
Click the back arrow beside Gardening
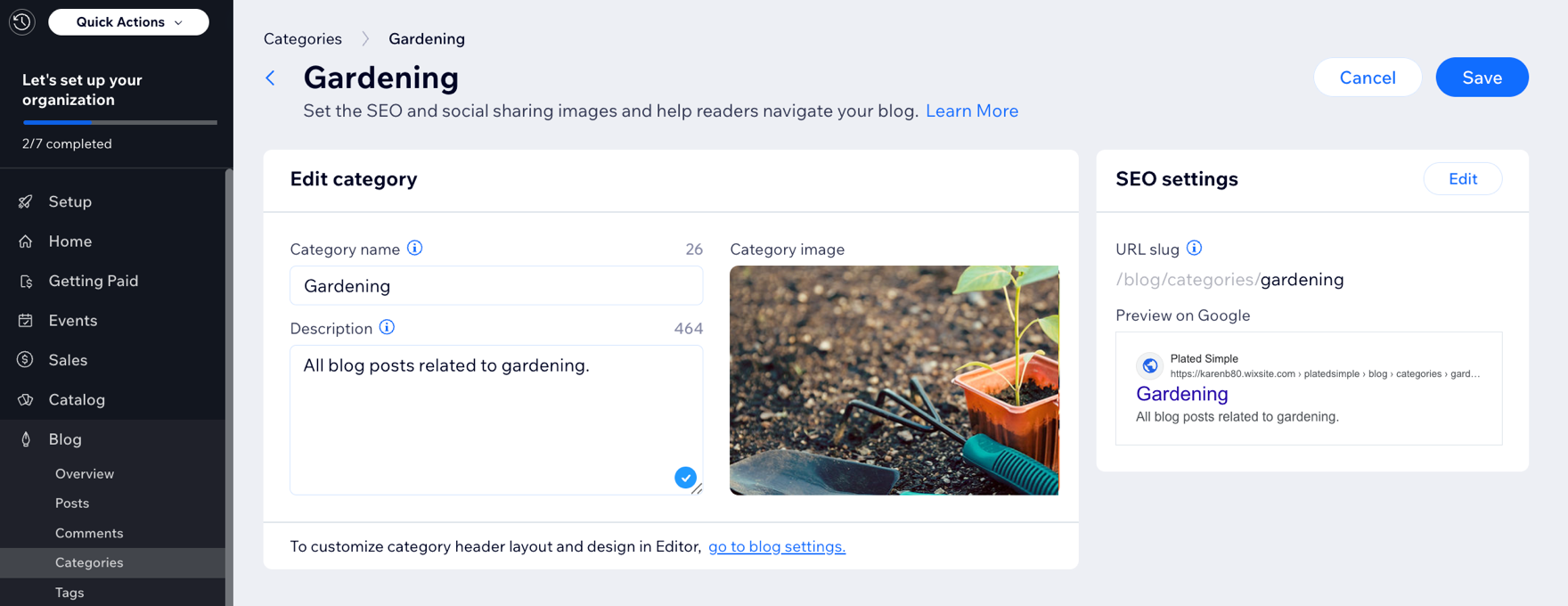click(x=271, y=78)
